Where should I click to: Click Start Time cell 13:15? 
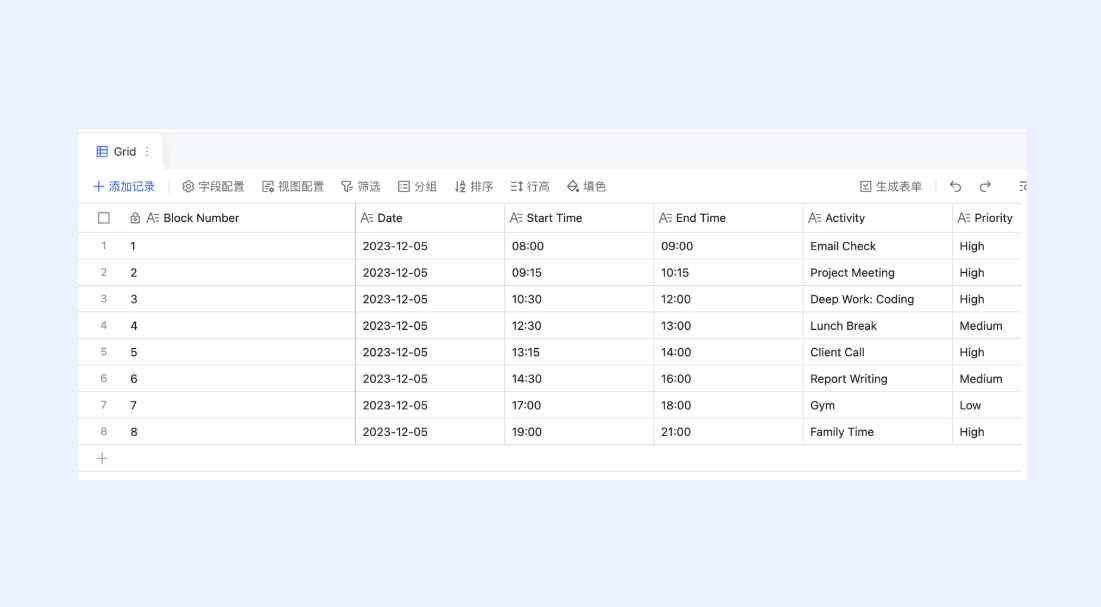tap(579, 352)
